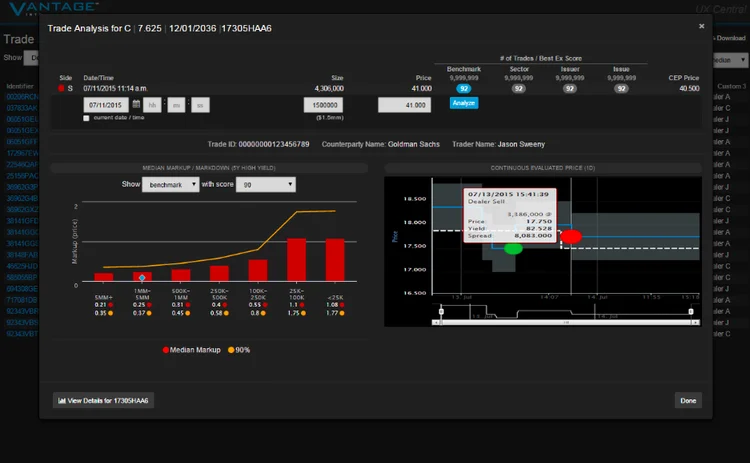Click the left navigator range handle

click(441, 311)
